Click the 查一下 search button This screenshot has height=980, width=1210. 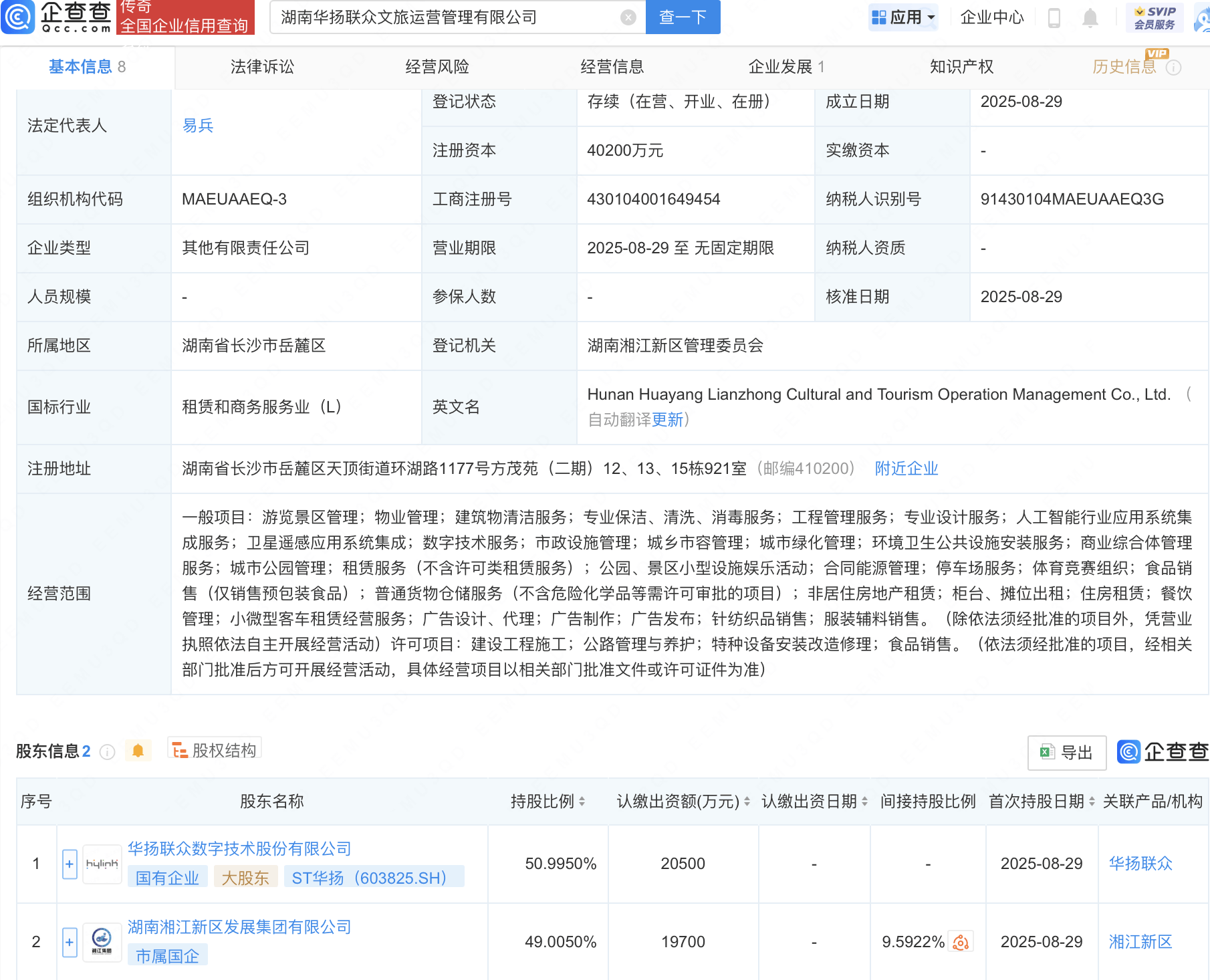(x=683, y=17)
